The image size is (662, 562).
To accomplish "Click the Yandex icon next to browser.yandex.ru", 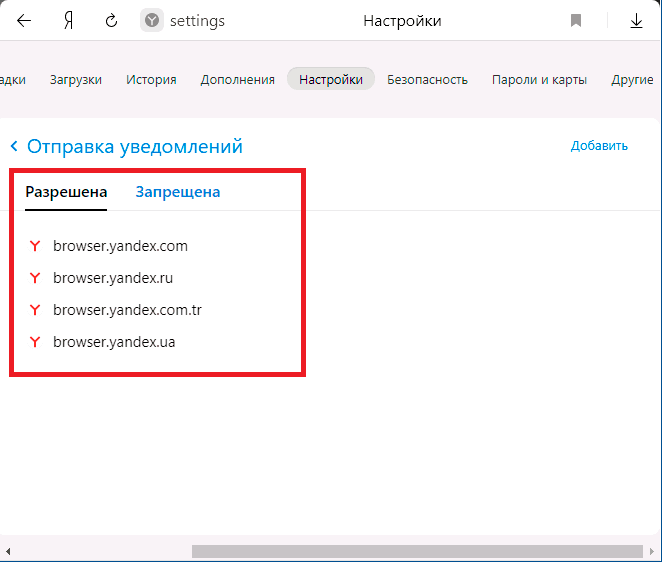I will click(x=35, y=278).
